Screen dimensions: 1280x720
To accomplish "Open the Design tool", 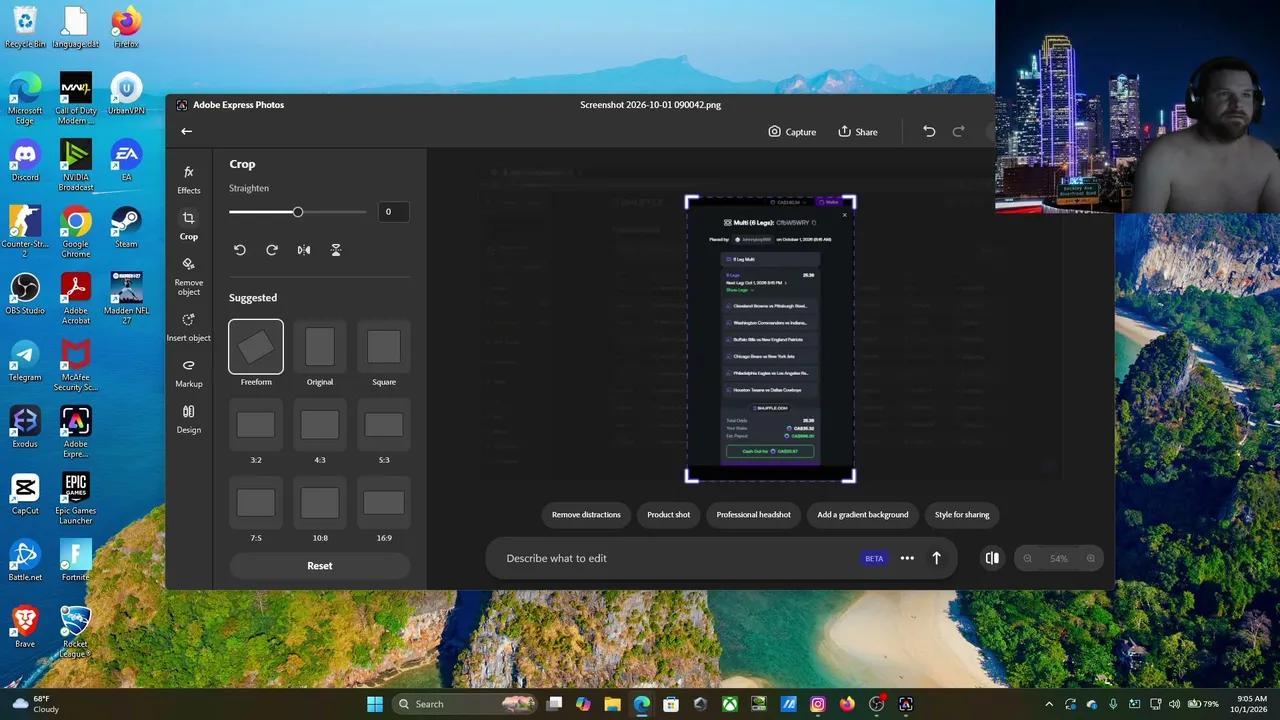I will pos(189,419).
